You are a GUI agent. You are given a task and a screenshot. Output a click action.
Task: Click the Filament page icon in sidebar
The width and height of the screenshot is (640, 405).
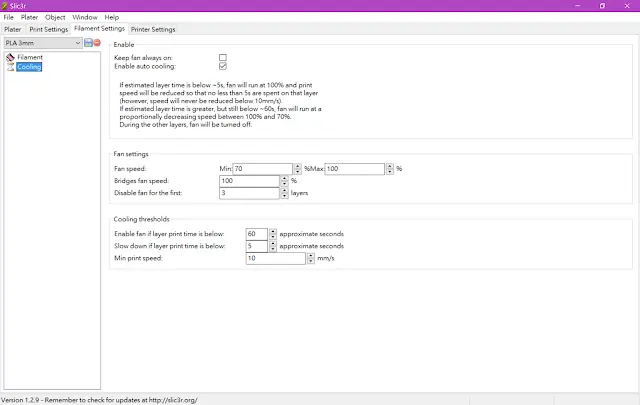click(x=10, y=58)
